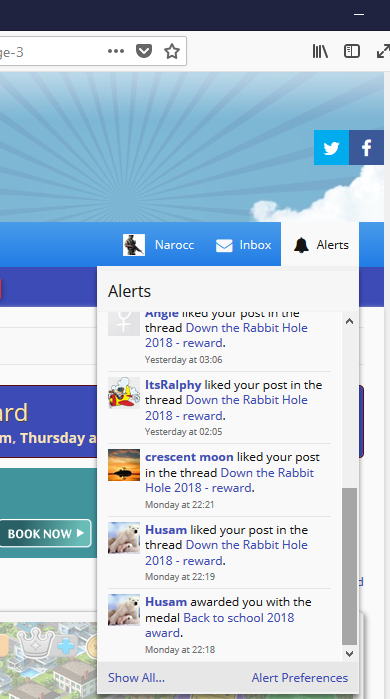The height and width of the screenshot is (699, 390).
Task: Click the BOOK NOW button
Action: pyautogui.click(x=45, y=533)
